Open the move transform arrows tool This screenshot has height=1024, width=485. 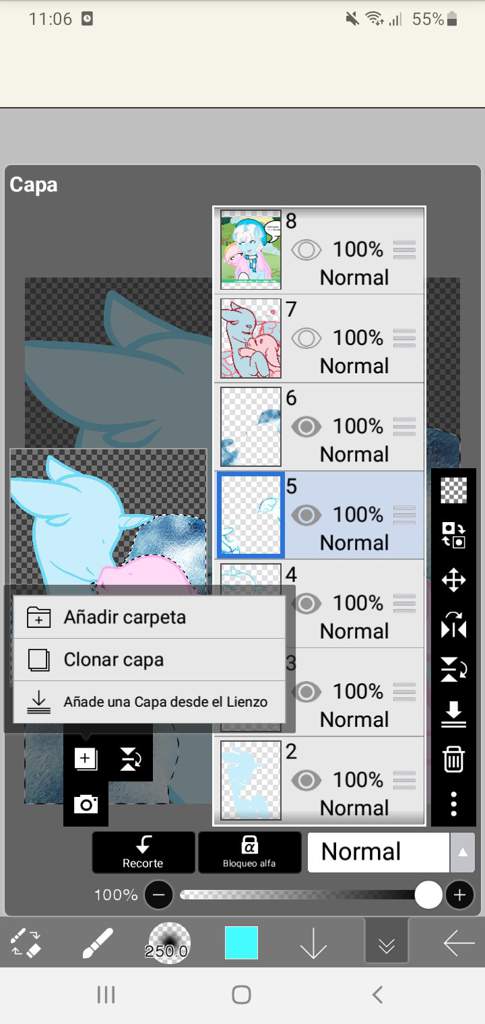point(454,580)
